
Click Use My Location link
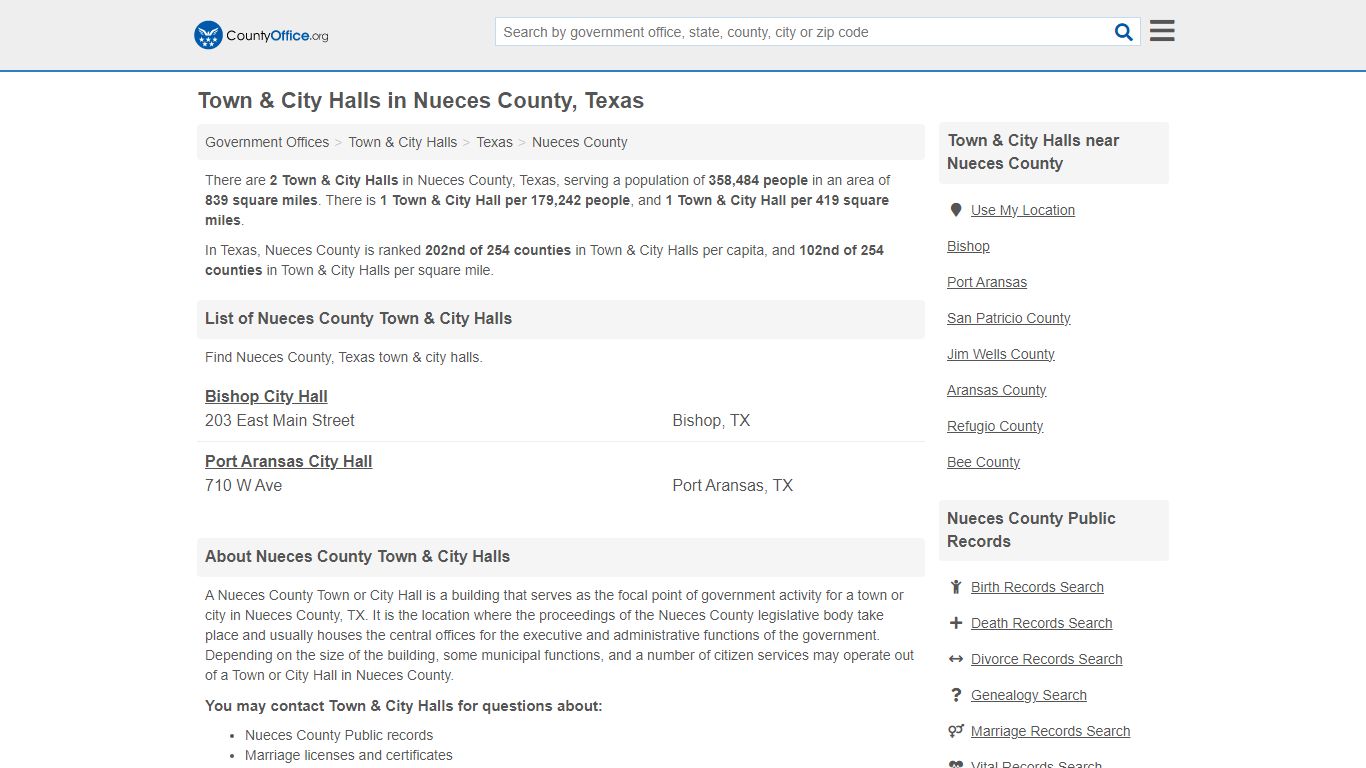pyautogui.click(x=1023, y=210)
